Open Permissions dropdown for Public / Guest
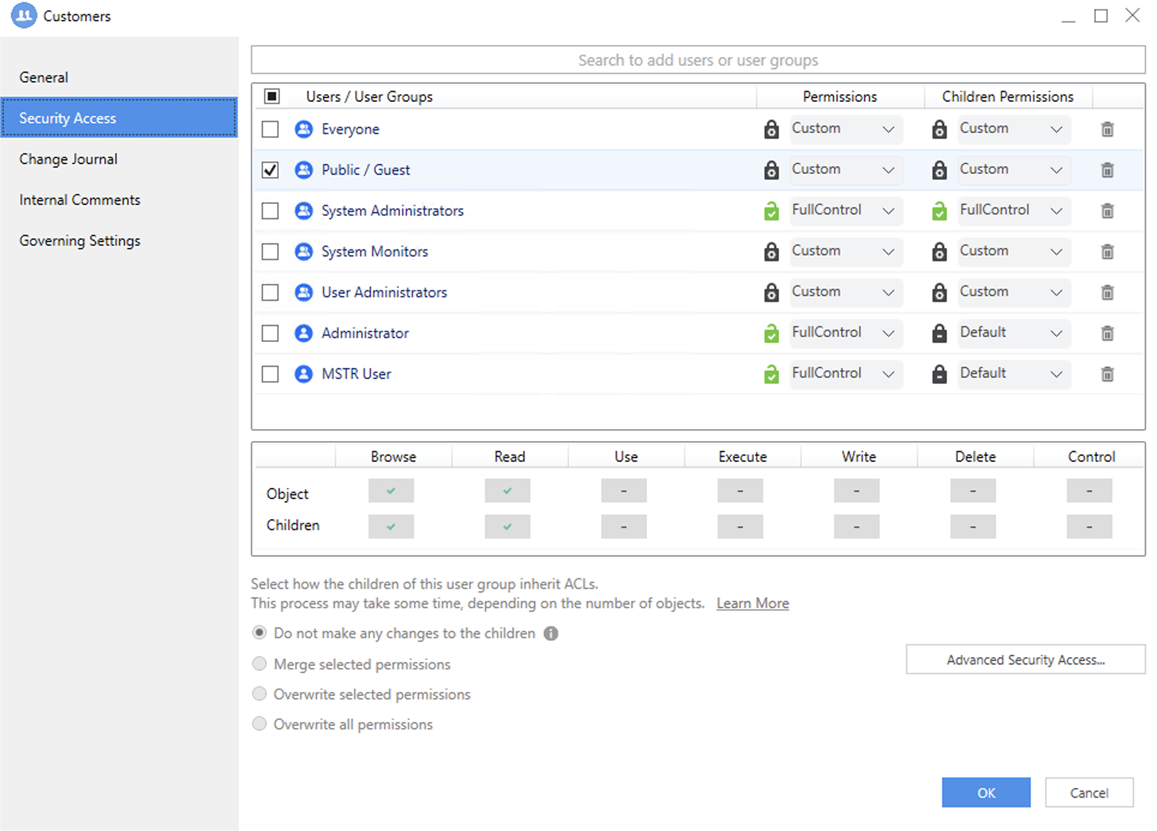This screenshot has height=831, width=1157. coord(845,170)
